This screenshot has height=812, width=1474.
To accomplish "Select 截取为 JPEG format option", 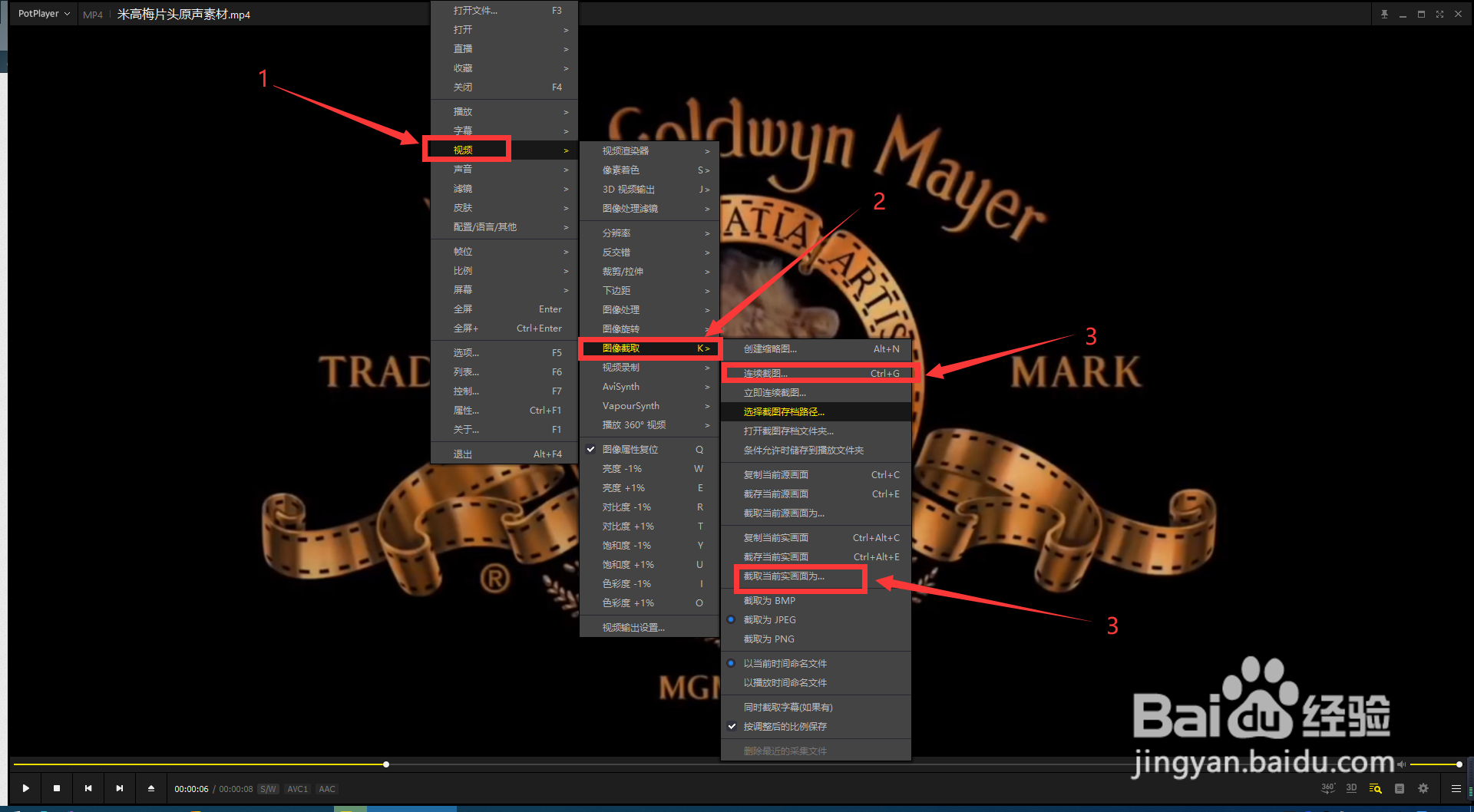I will pos(816,620).
